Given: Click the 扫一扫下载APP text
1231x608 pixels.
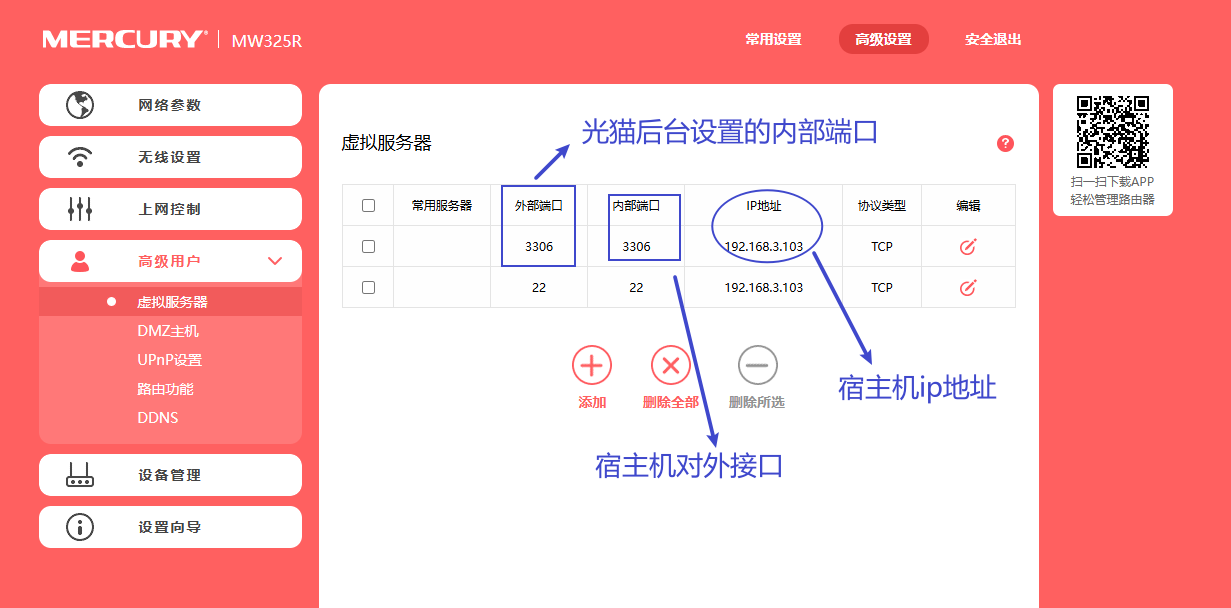Looking at the screenshot, I should pos(1112,182).
